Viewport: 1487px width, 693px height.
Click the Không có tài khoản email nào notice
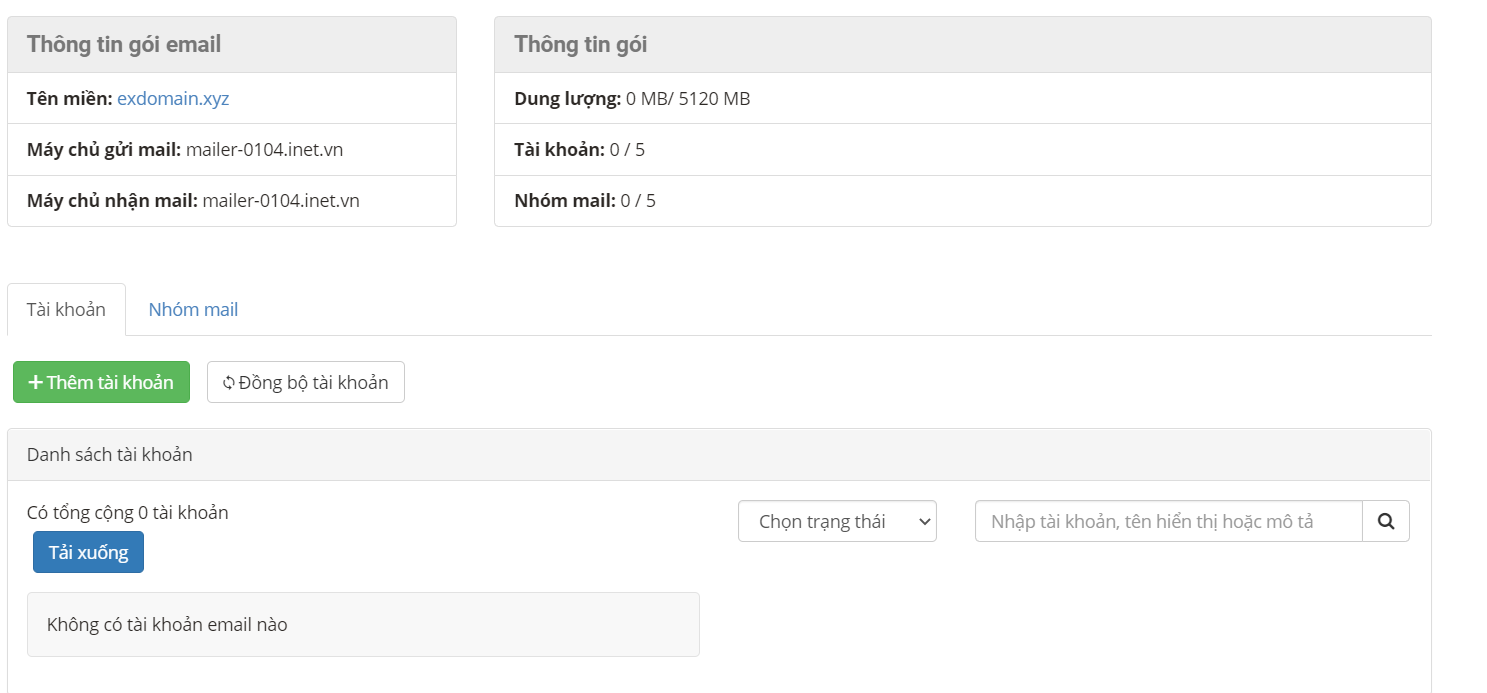pos(363,624)
